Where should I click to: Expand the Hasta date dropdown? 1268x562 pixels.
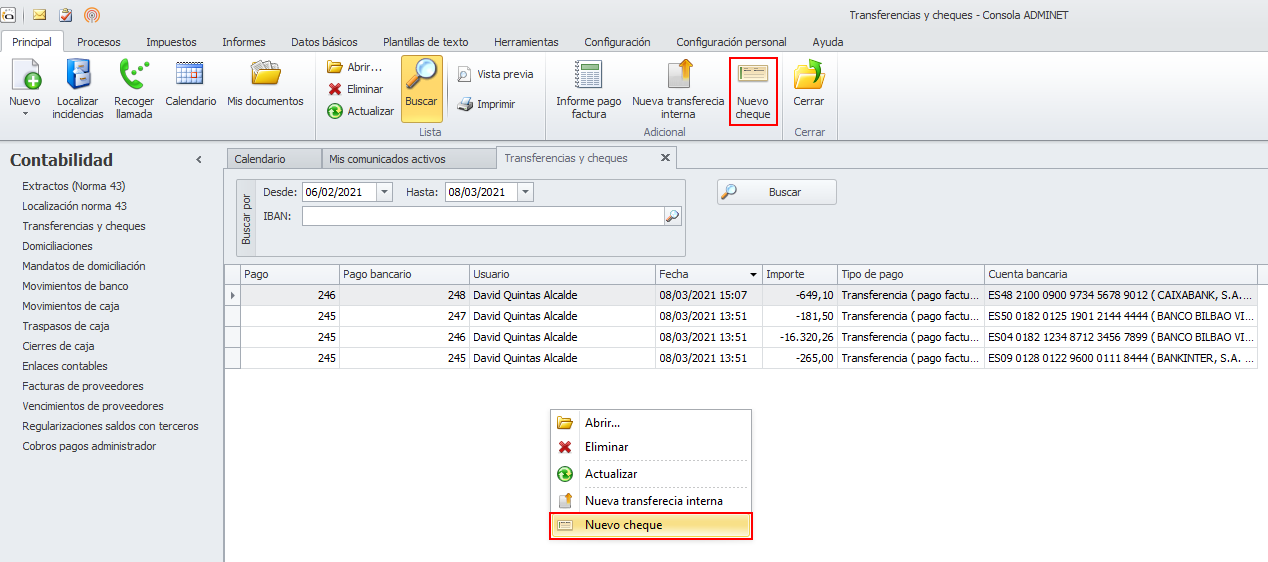526,192
